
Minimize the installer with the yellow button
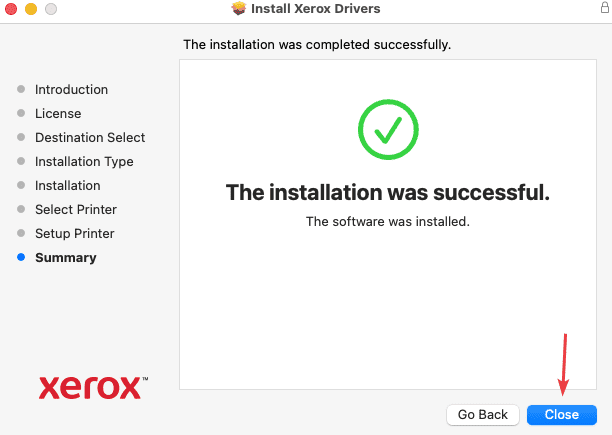coord(31,9)
